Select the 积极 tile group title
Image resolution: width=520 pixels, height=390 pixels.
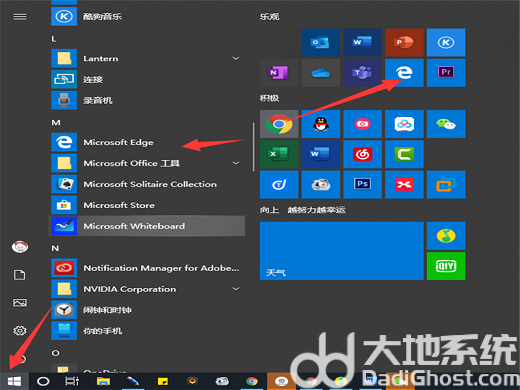[269, 98]
